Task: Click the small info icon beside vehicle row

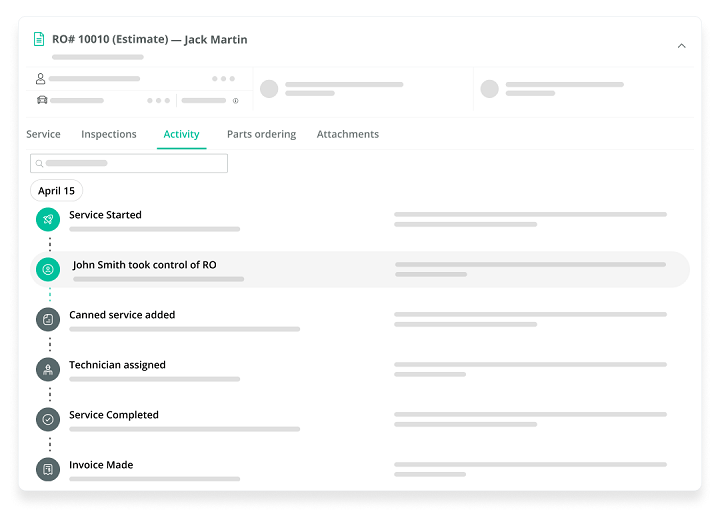Action: (x=236, y=101)
